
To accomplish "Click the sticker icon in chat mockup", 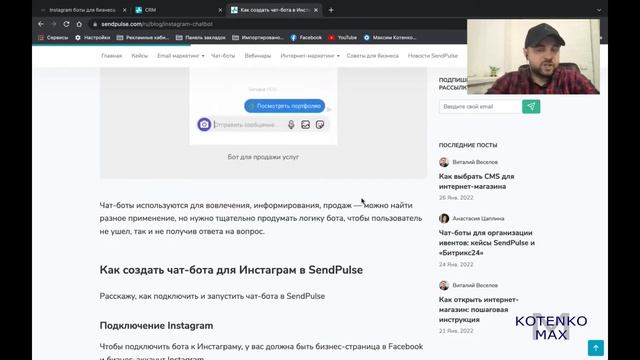I will tap(320, 124).
